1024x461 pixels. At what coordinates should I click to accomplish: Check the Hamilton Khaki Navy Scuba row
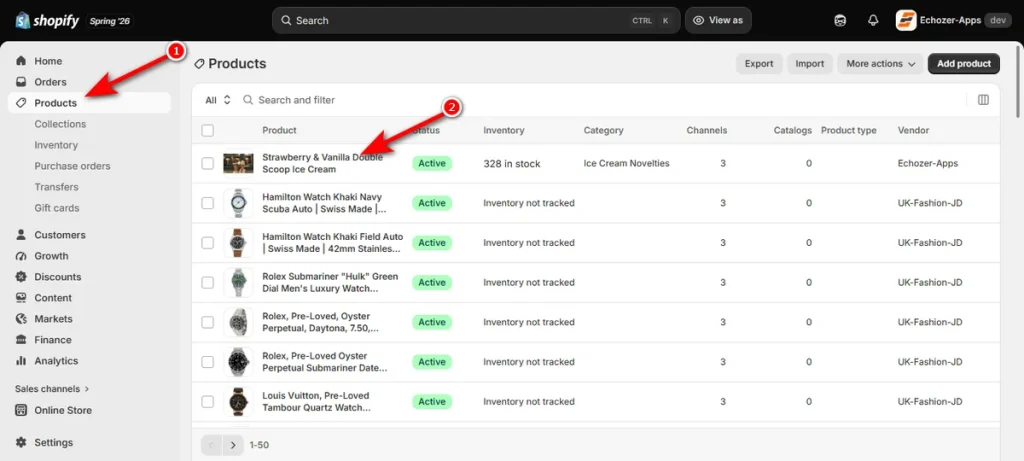point(208,203)
